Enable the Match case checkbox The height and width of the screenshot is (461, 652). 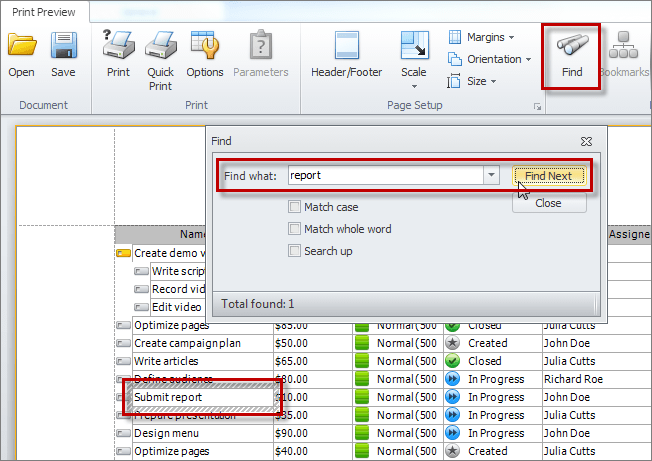[295, 207]
